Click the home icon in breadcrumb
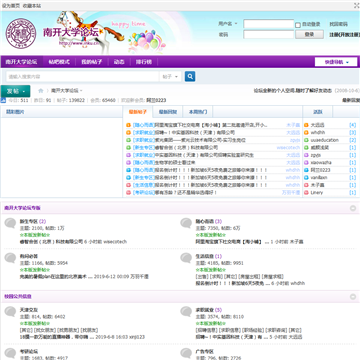360x360 pixels. coord(41,91)
